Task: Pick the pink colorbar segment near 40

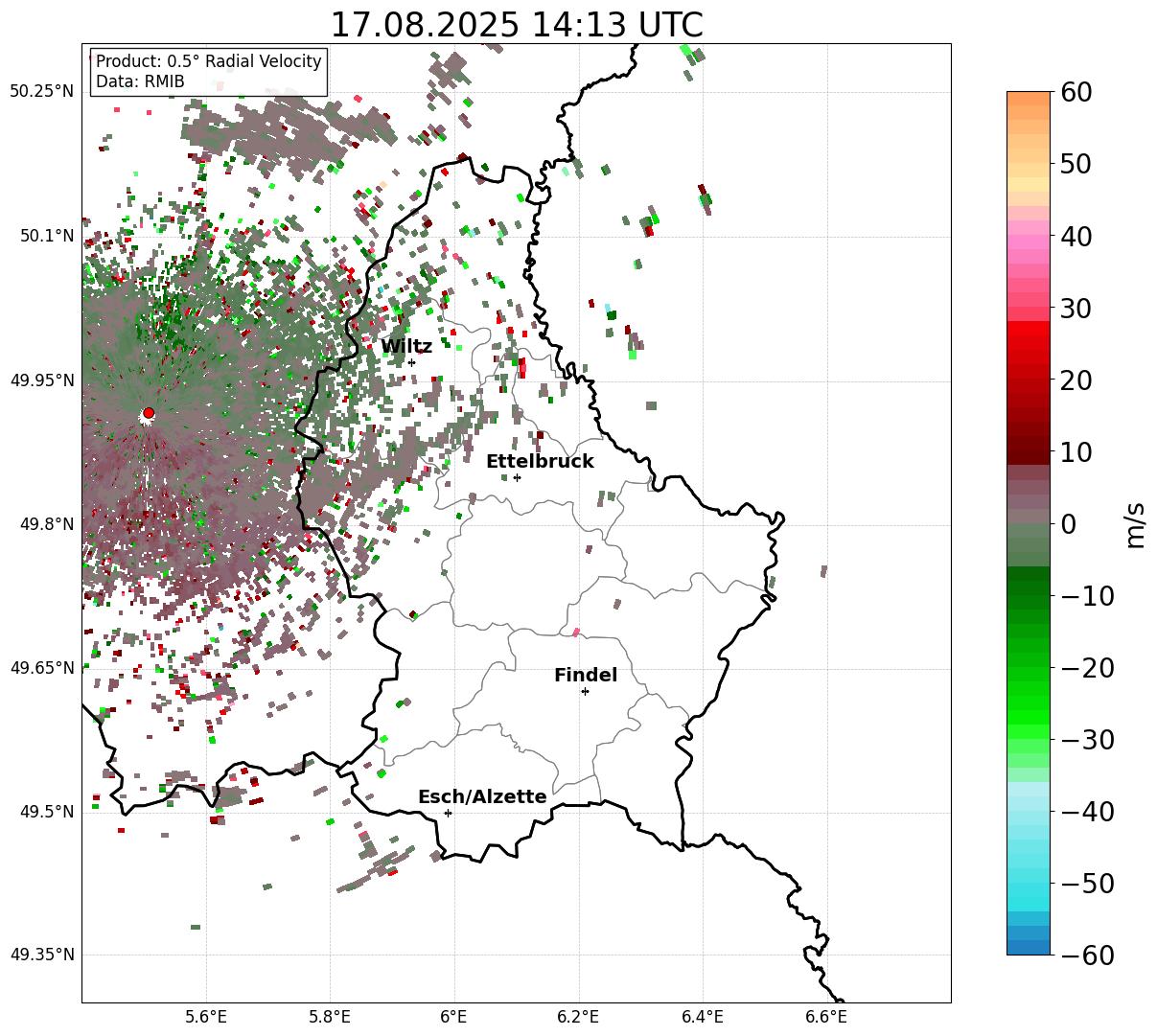Action: (x=1029, y=242)
